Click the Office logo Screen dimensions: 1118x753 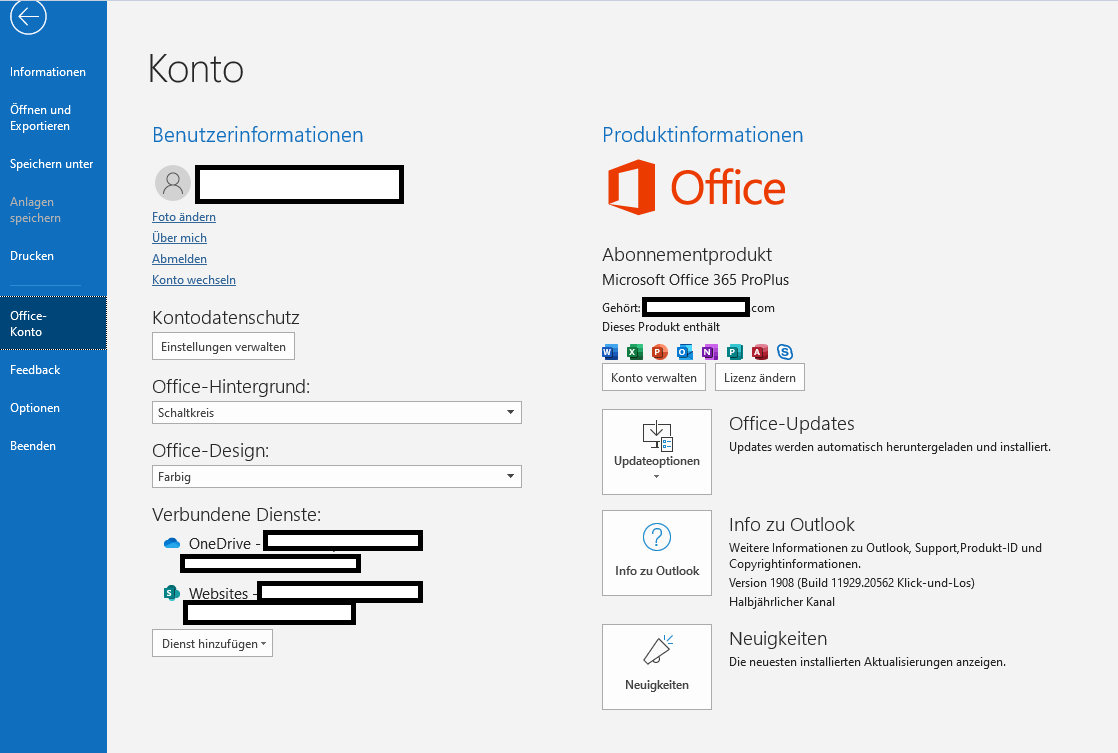click(696, 188)
